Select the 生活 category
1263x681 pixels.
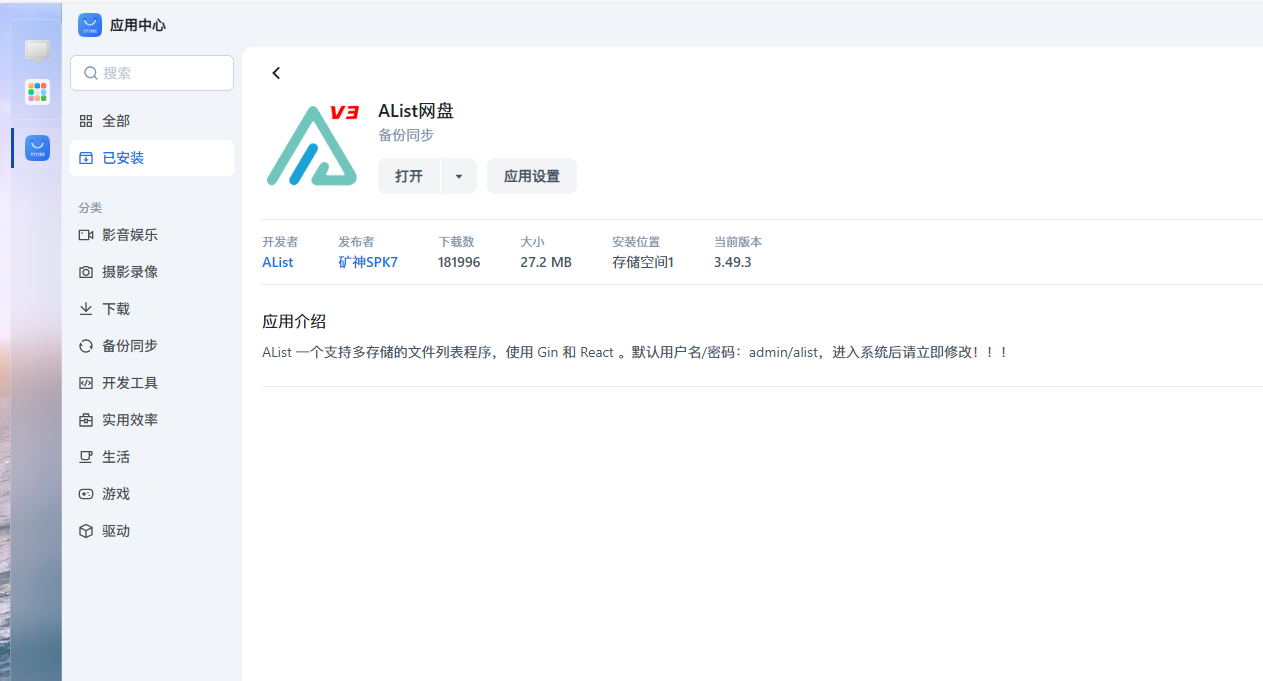click(x=152, y=457)
